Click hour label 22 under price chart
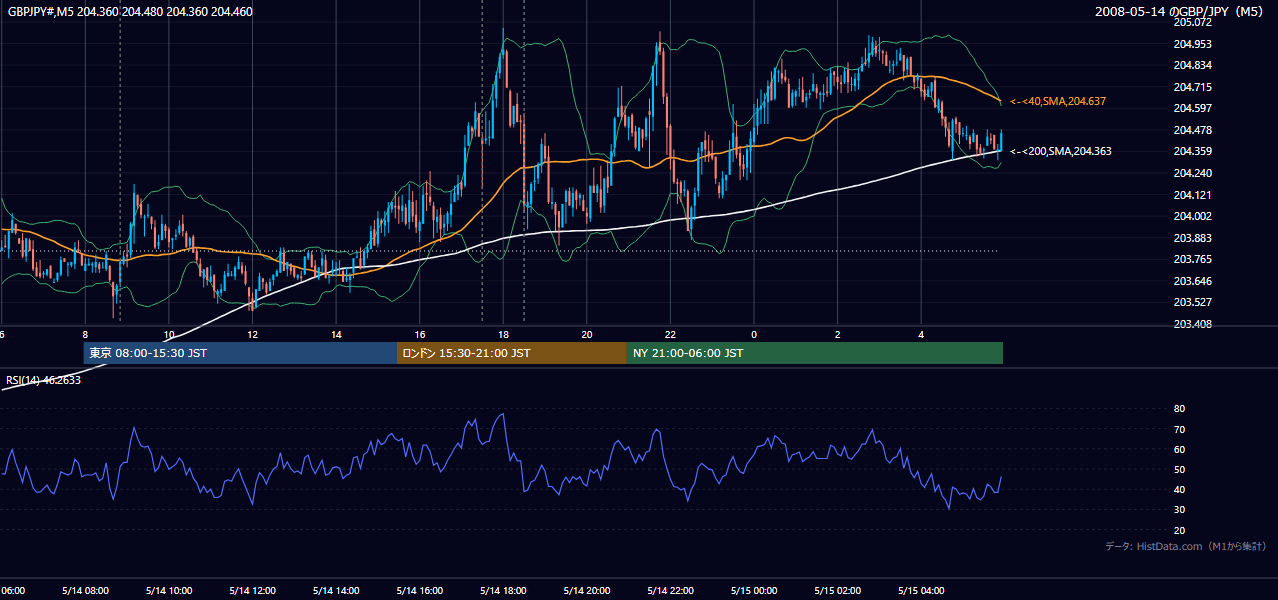This screenshot has height=600, width=1278. (x=671, y=334)
